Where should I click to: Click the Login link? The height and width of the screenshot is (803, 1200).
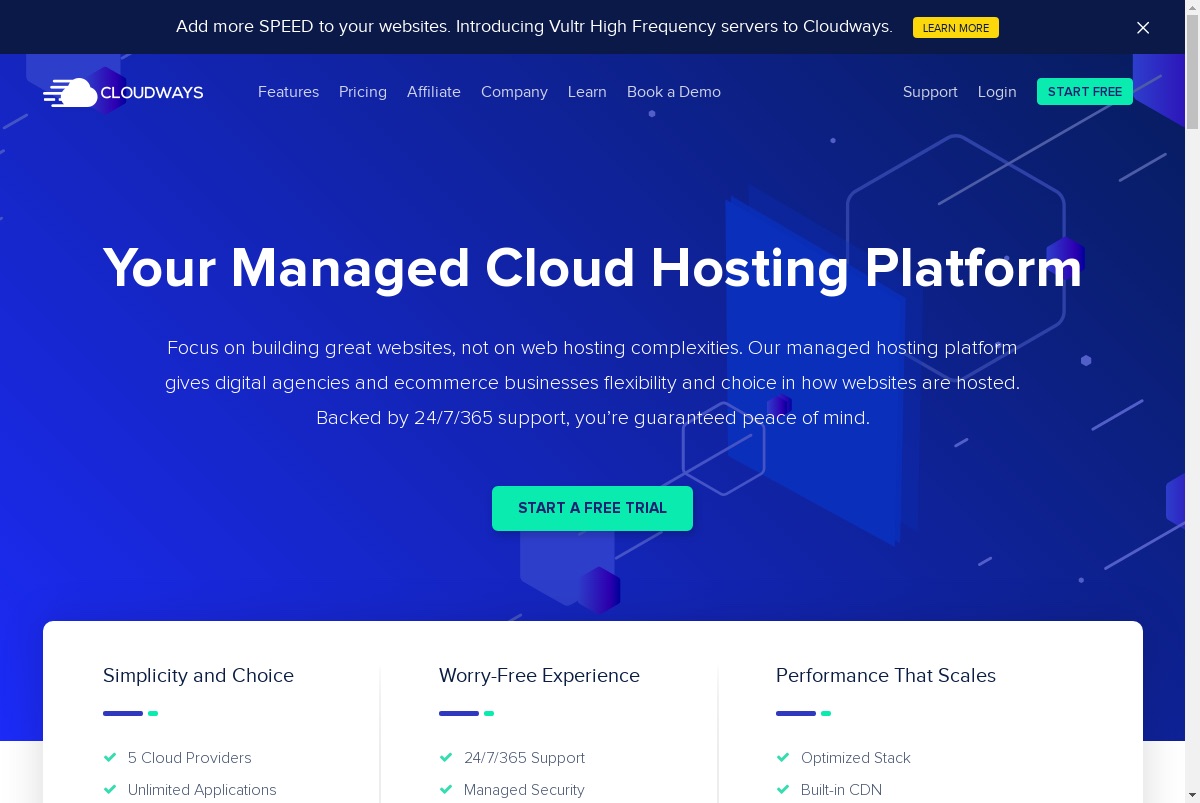997,92
